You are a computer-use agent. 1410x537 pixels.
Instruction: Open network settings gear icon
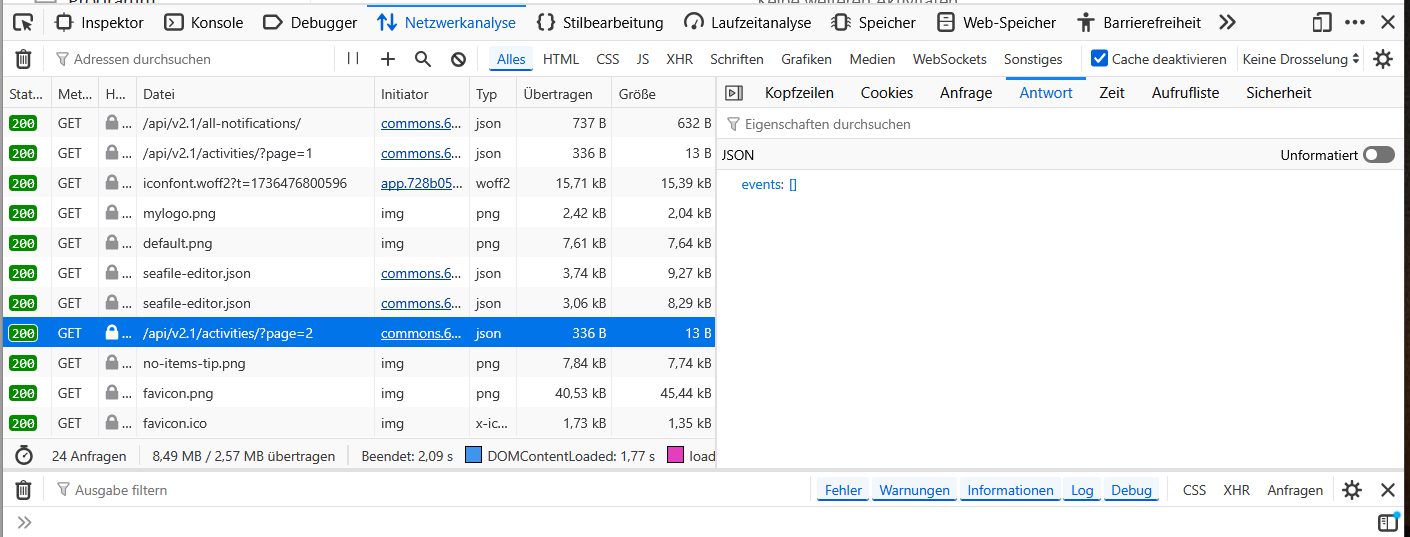[x=1383, y=59]
